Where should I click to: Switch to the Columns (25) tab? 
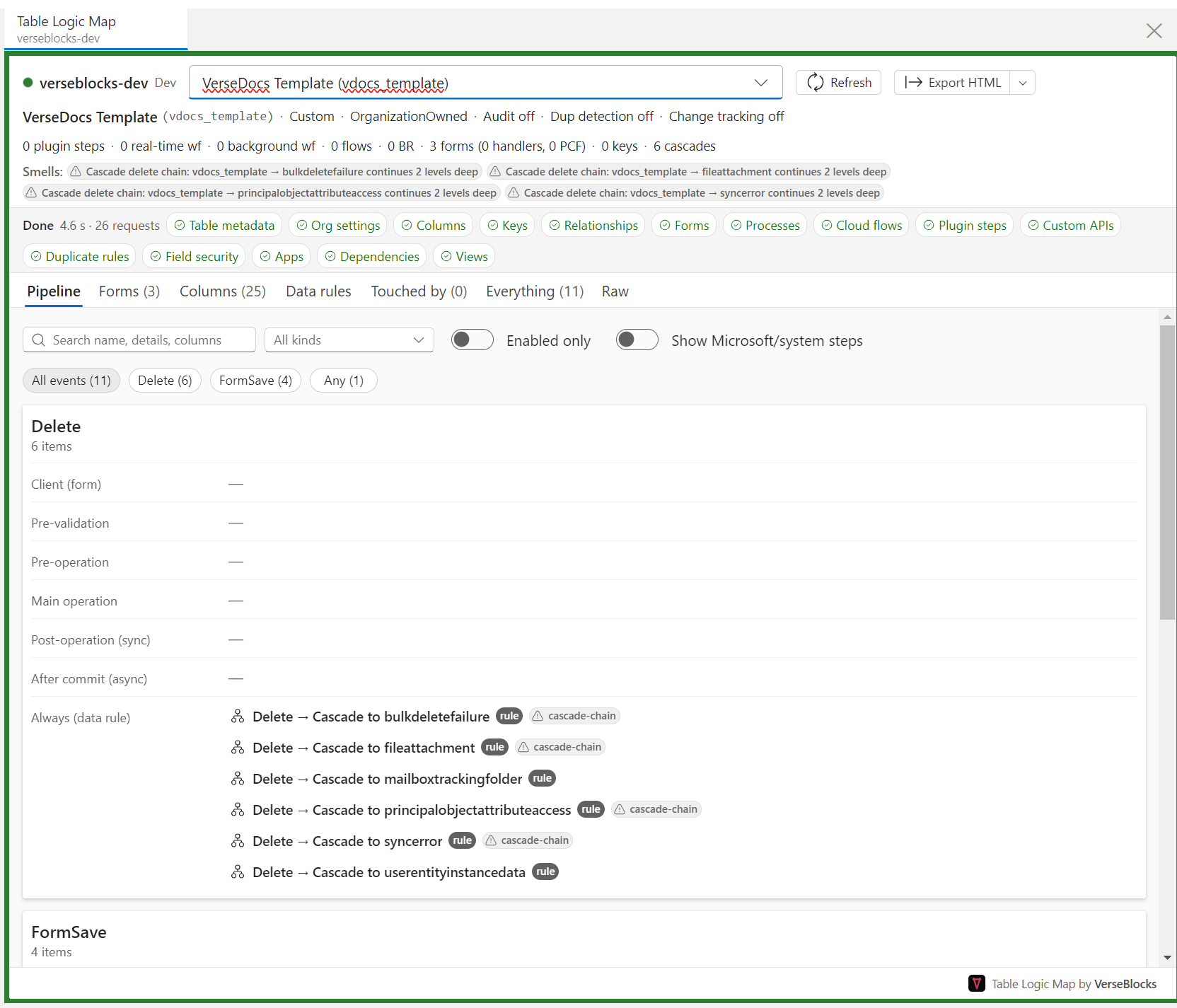223,291
